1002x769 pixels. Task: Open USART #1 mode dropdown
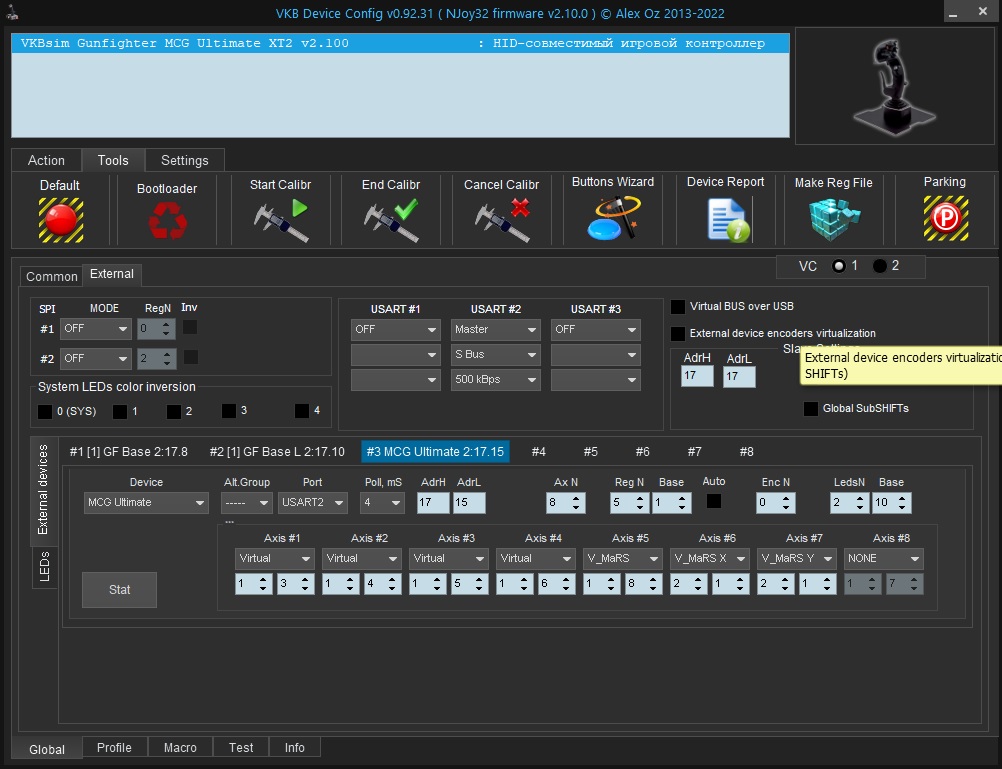tap(396, 329)
